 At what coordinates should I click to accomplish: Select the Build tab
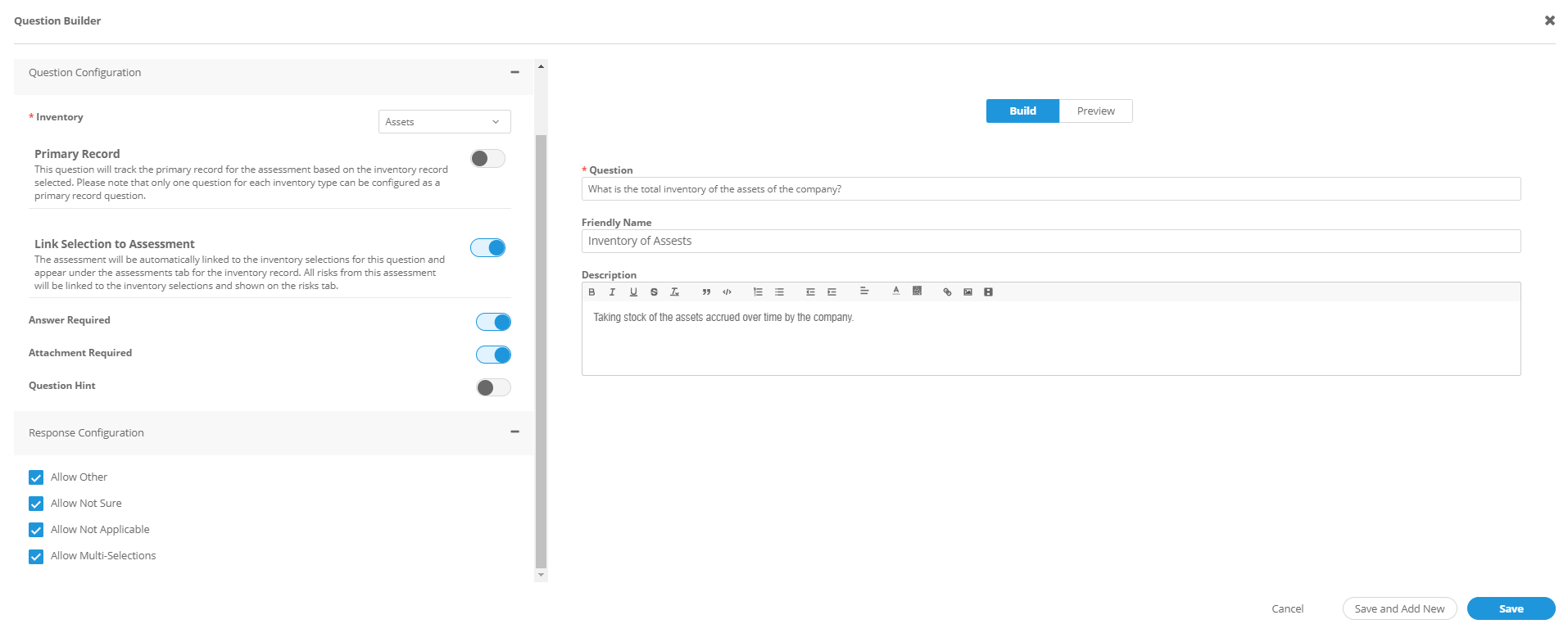[x=1022, y=111]
